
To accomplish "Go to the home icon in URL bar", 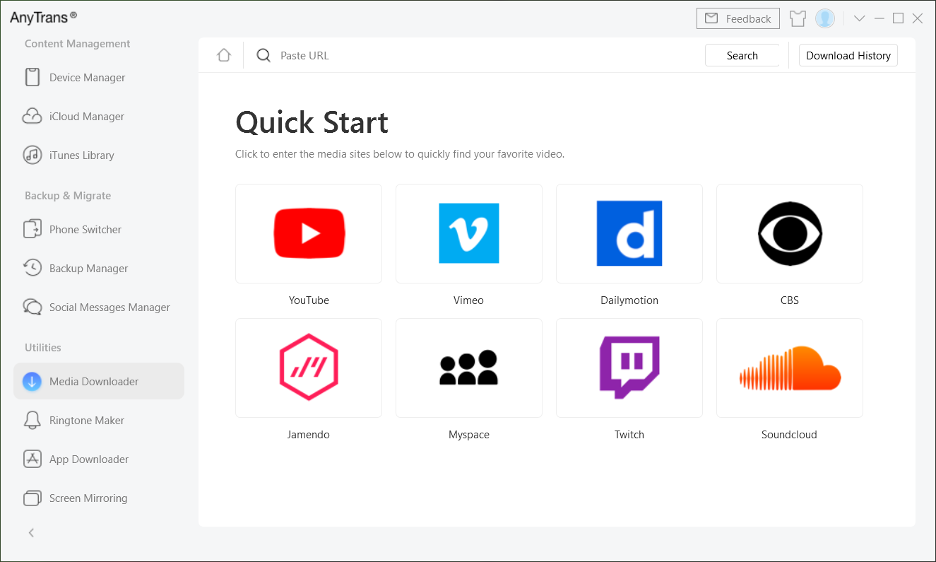I will 224,55.
